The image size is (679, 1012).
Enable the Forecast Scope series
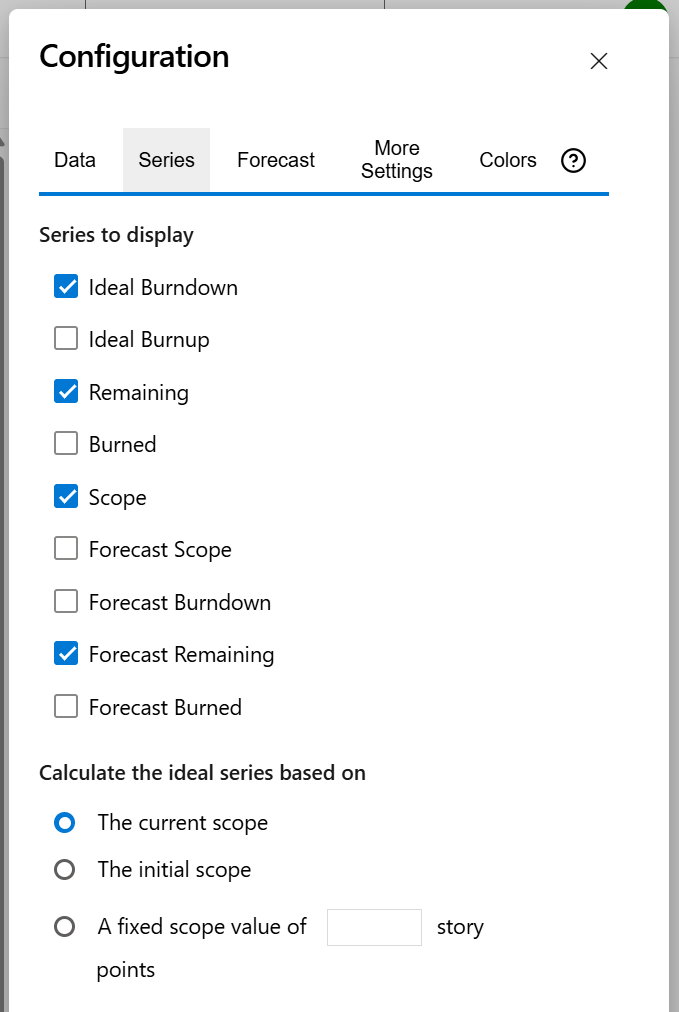(66, 548)
